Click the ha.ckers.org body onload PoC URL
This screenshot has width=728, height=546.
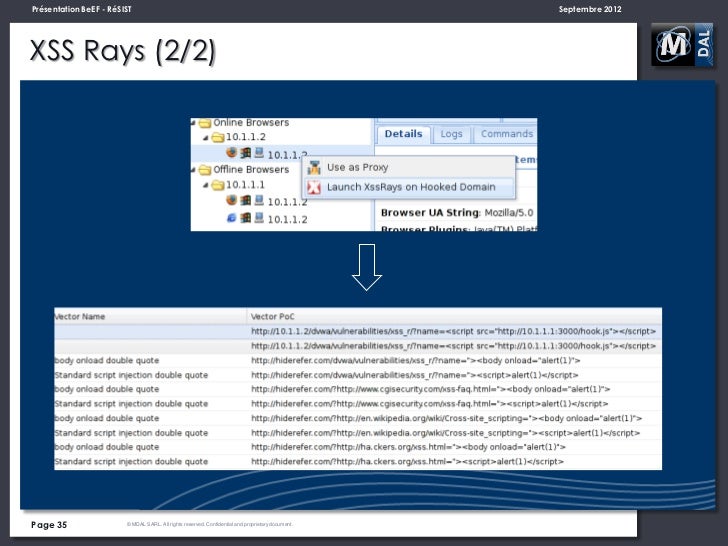click(x=408, y=447)
